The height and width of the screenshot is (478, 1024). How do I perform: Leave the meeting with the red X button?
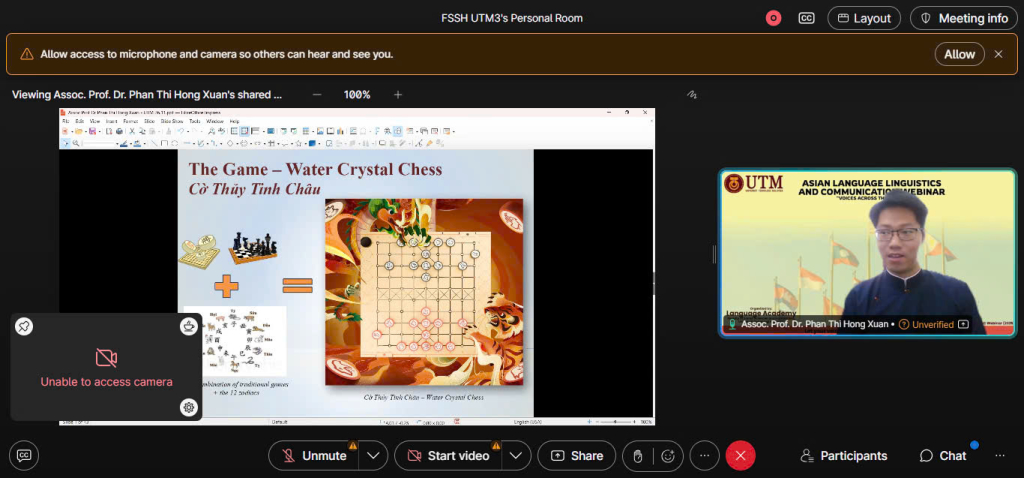tap(741, 456)
